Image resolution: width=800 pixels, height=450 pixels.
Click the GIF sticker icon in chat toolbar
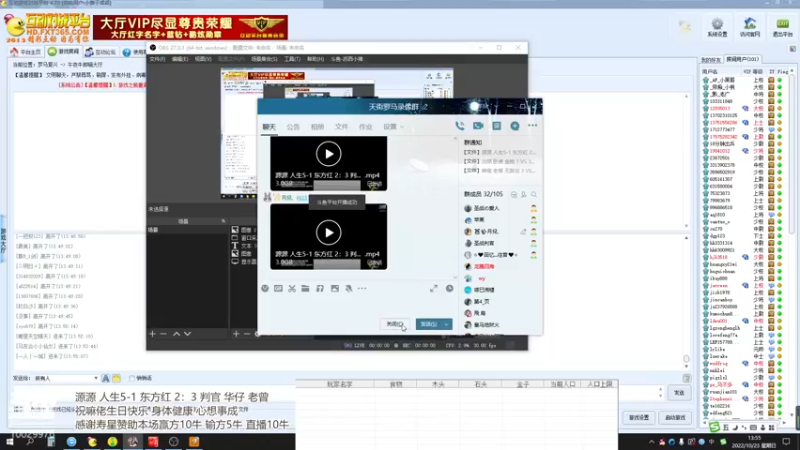point(278,288)
